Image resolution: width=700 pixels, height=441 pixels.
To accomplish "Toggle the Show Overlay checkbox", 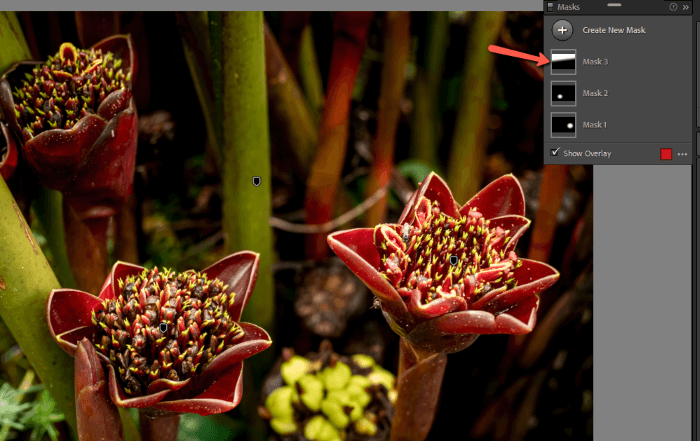I will tap(555, 152).
